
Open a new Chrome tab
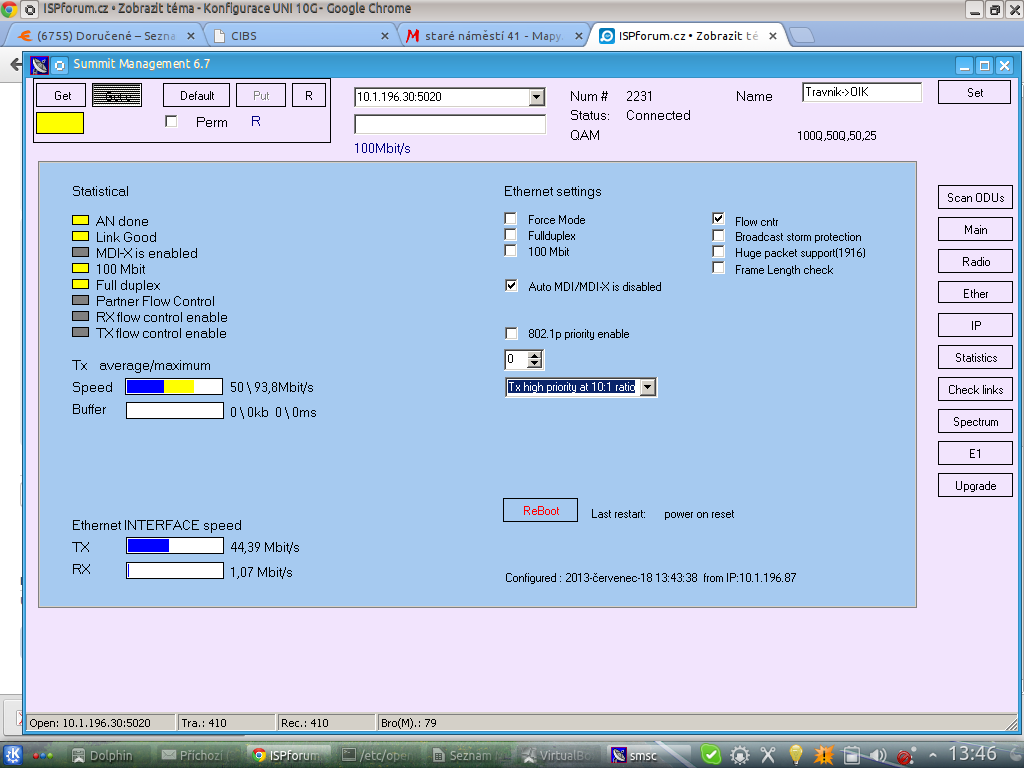[801, 35]
